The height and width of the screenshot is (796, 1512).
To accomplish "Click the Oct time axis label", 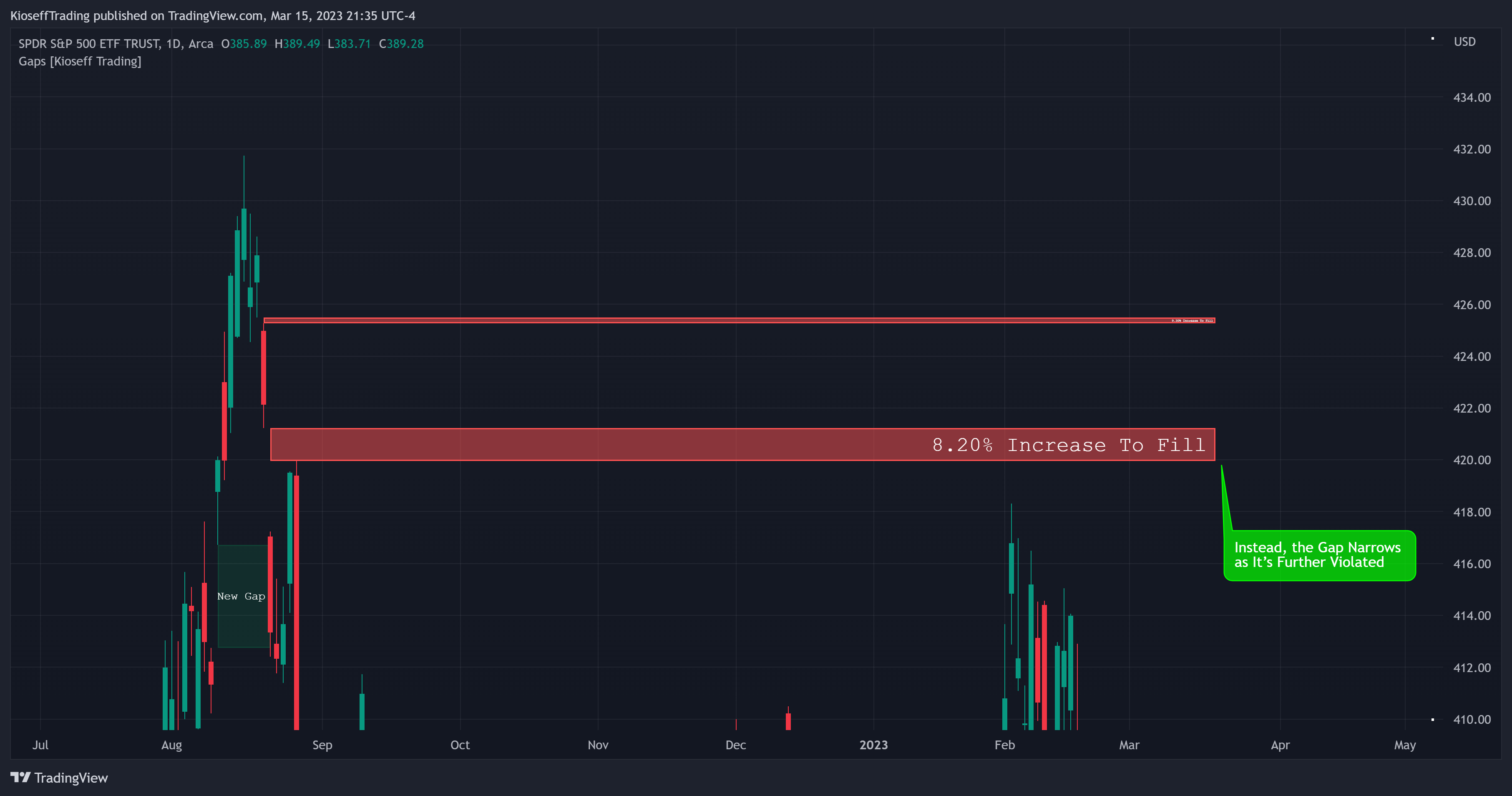I will [460, 745].
